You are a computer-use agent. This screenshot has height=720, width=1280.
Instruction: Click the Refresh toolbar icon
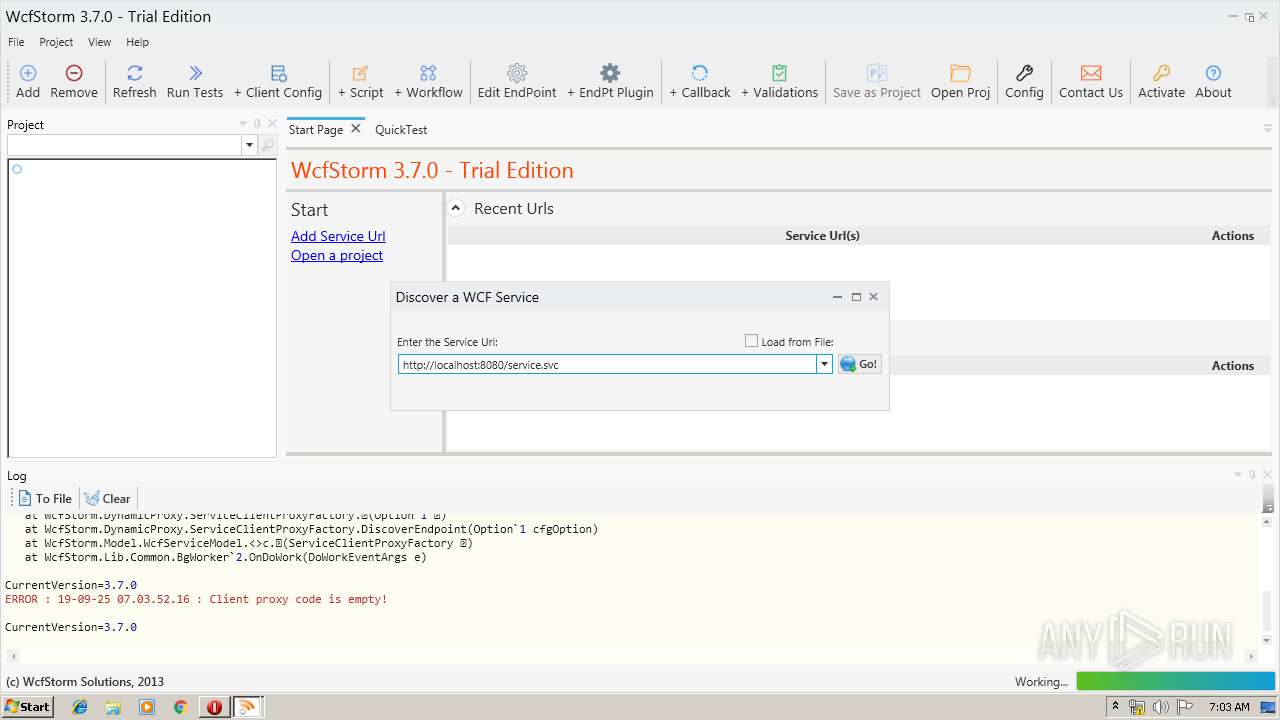point(134,73)
